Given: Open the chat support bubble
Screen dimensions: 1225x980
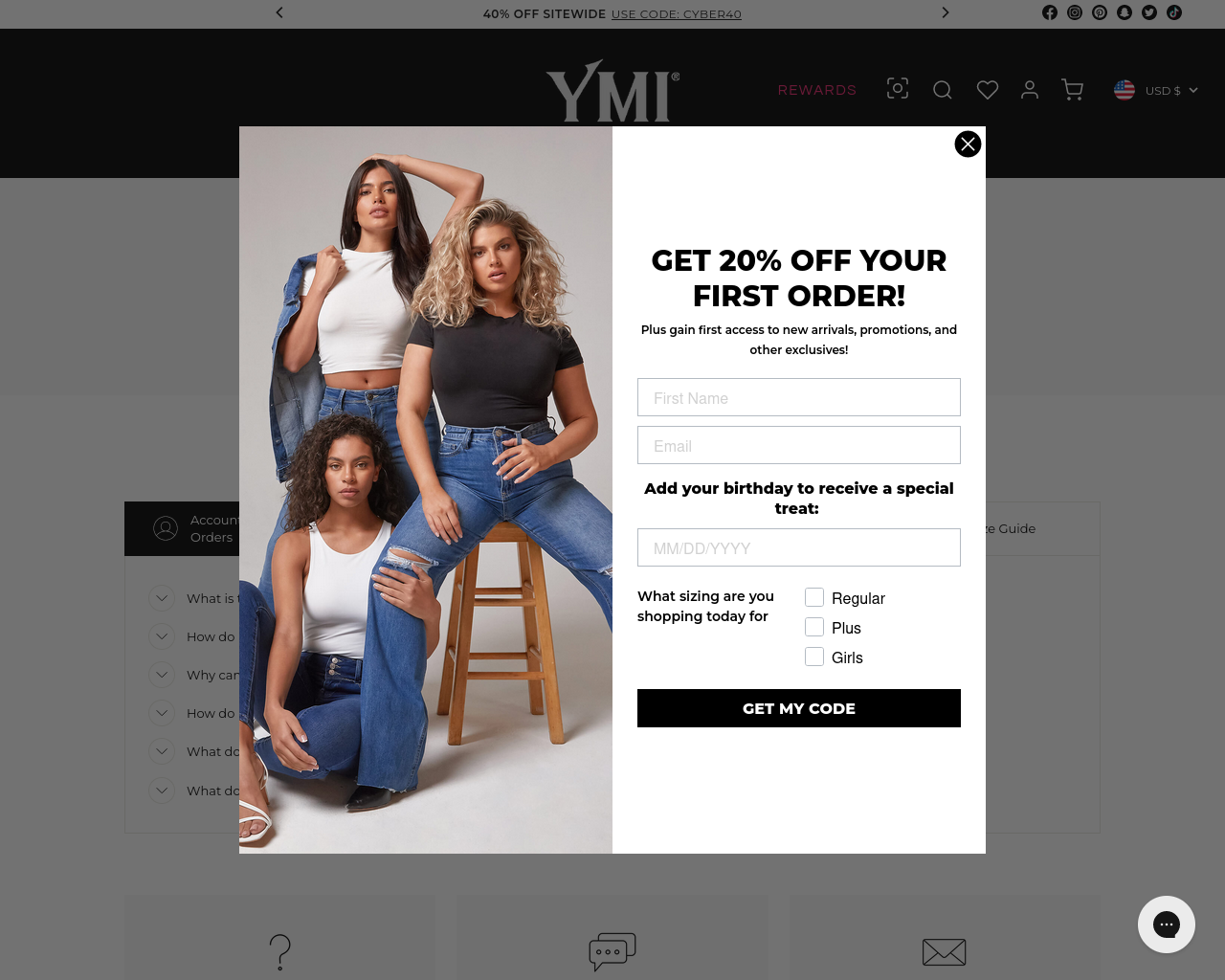Looking at the screenshot, I should click(x=1167, y=924).
